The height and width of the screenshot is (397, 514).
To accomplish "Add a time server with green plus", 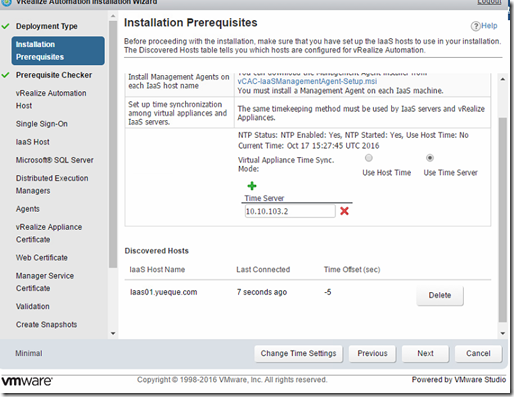I will pyautogui.click(x=252, y=186).
